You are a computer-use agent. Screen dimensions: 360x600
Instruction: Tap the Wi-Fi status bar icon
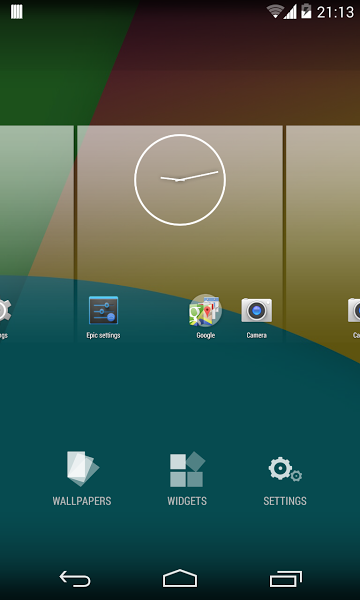(275, 11)
